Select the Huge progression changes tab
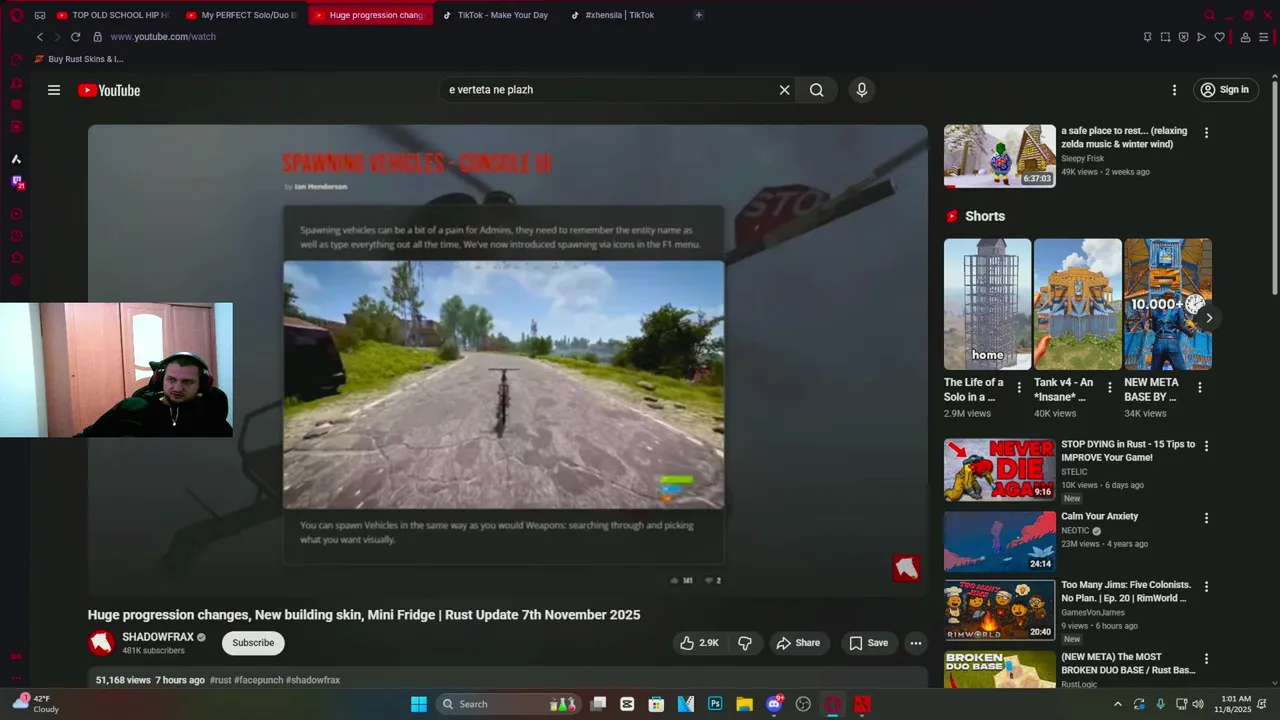Image resolution: width=1280 pixels, height=720 pixels. (369, 15)
